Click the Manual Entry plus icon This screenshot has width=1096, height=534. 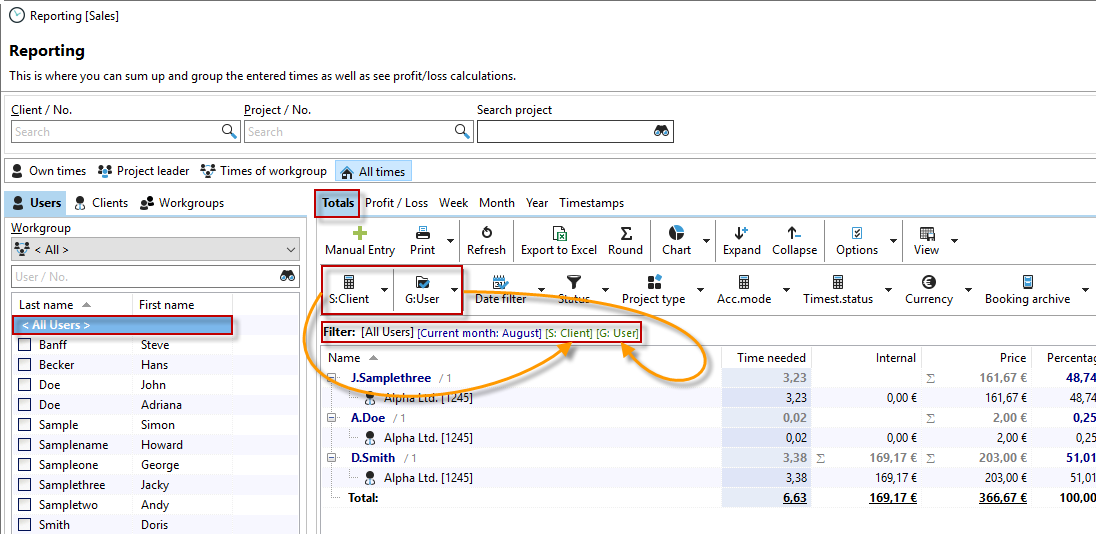360,233
